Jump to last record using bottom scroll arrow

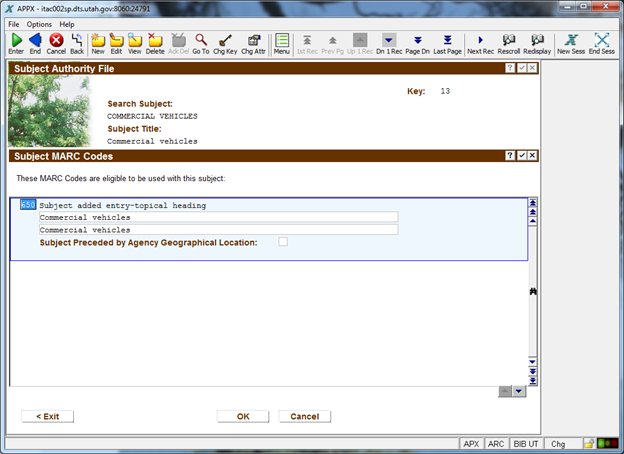pyautogui.click(x=533, y=380)
